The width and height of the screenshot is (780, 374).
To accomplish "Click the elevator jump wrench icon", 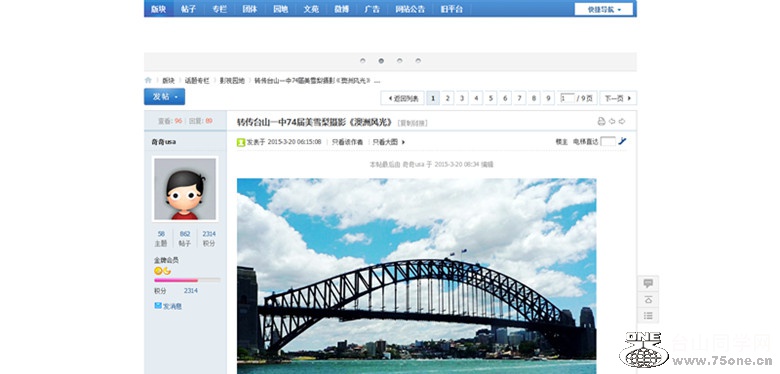I will 622,141.
